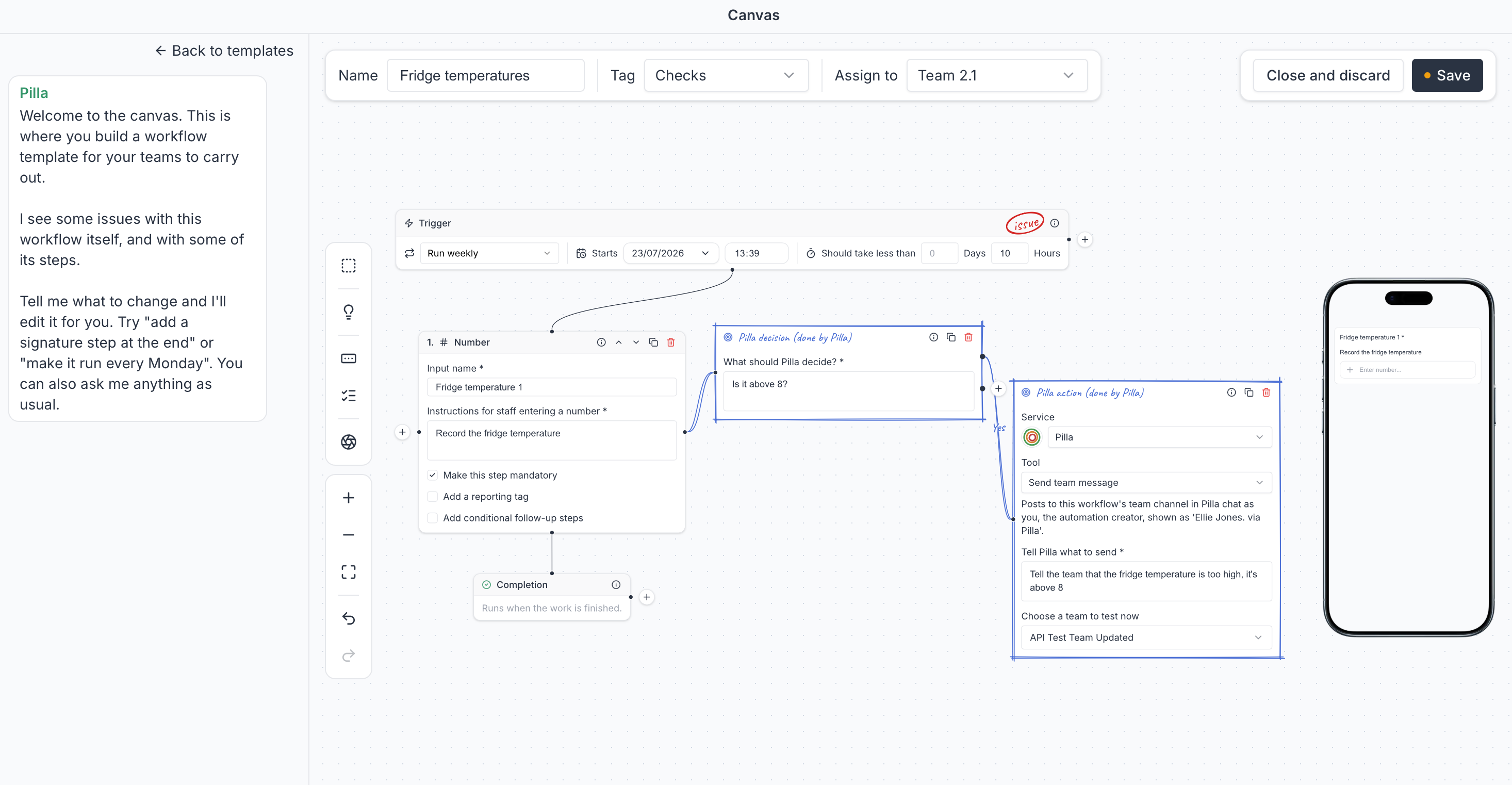
Task: Go back to templates
Action: 224,51
